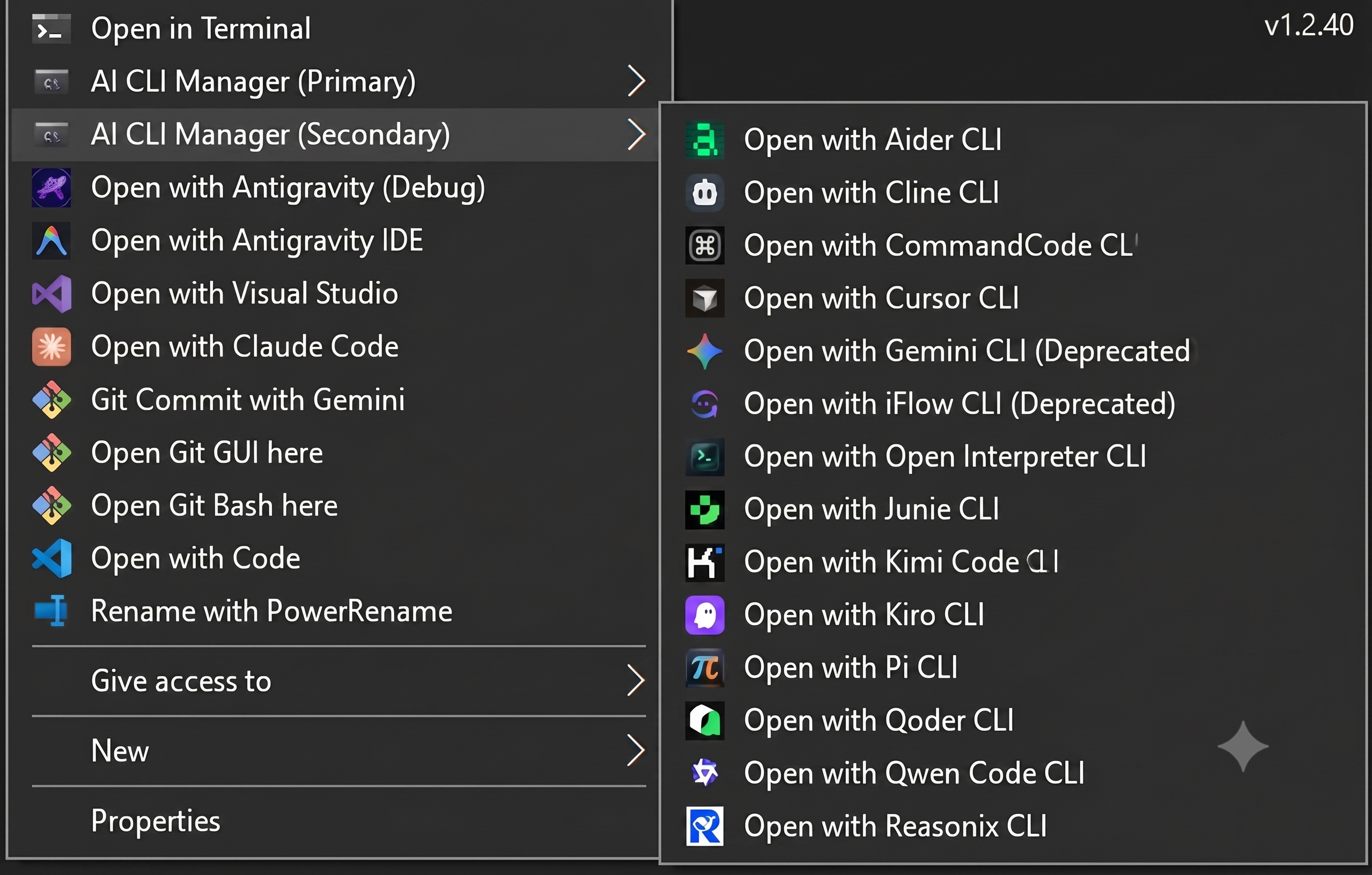The image size is (1372, 875).
Task: Click the Reasonix CLI R icon
Action: (705, 826)
